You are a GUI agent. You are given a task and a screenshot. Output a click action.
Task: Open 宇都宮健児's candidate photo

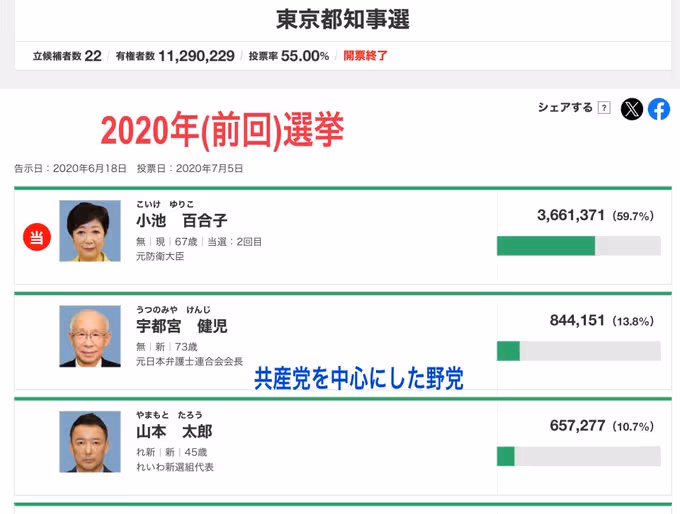pyautogui.click(x=90, y=336)
